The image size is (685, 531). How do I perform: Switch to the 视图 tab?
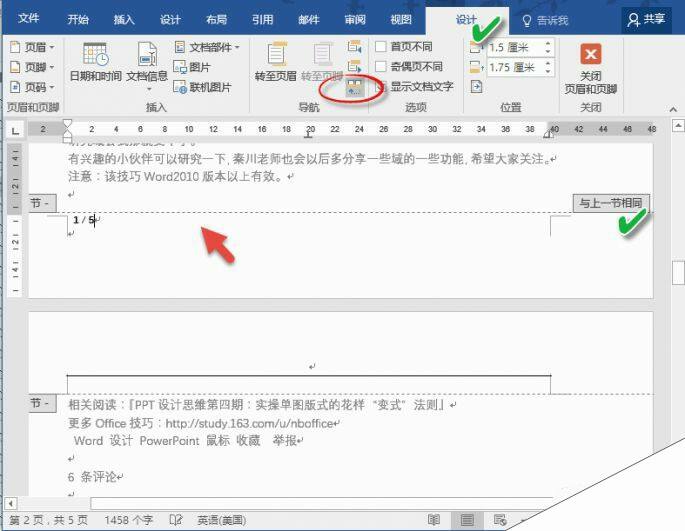(401, 19)
